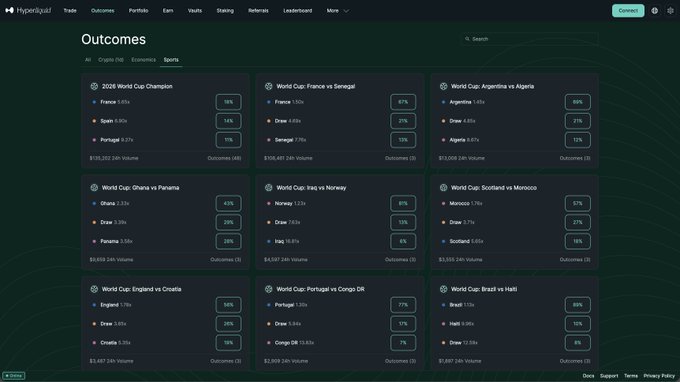The height and width of the screenshot is (382, 680).
Task: Open the Support footer link
Action: click(x=609, y=376)
